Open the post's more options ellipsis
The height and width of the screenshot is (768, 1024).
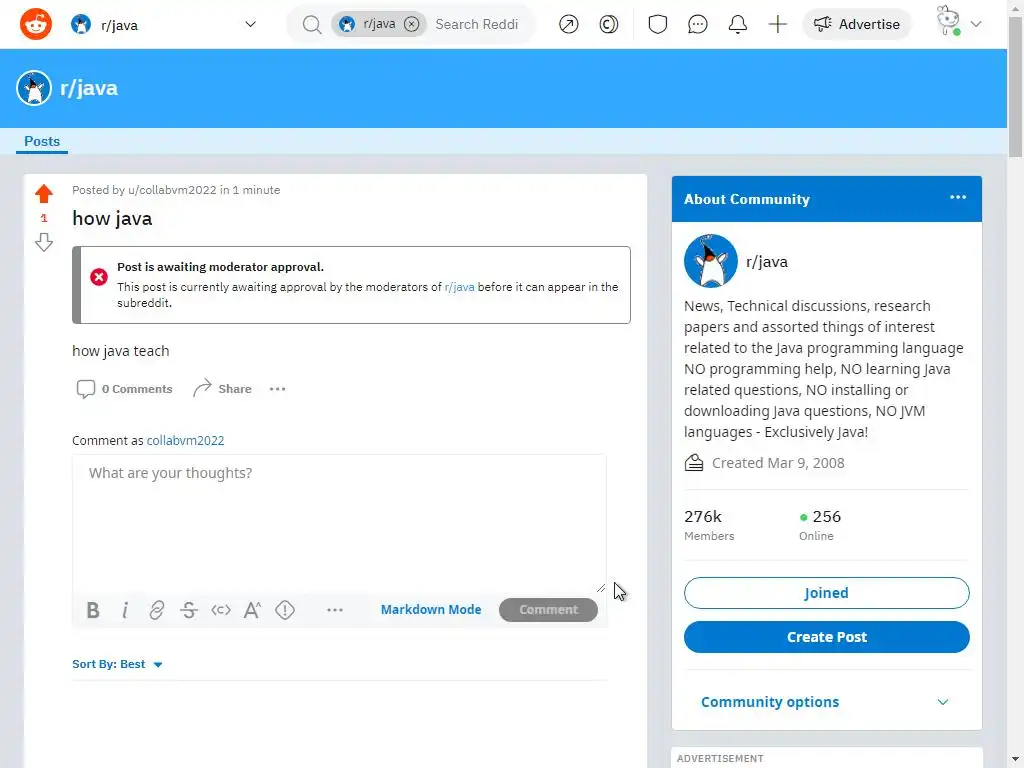[278, 389]
